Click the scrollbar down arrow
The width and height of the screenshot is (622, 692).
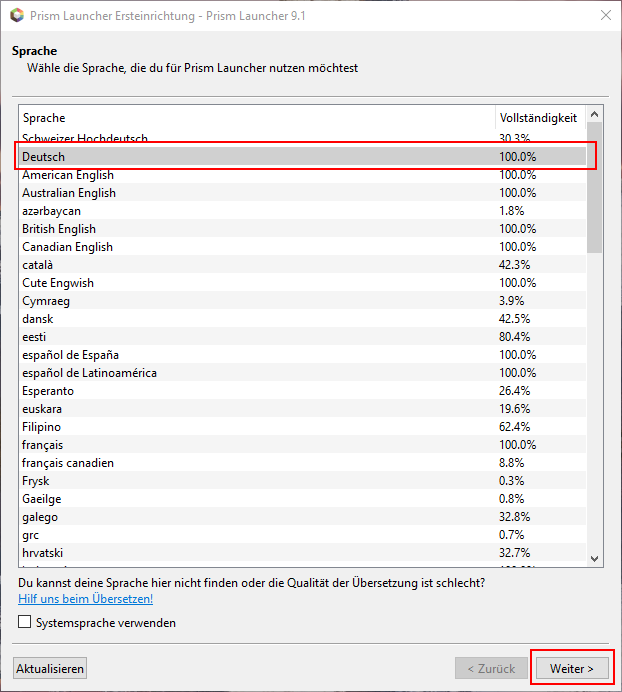pyautogui.click(x=595, y=559)
